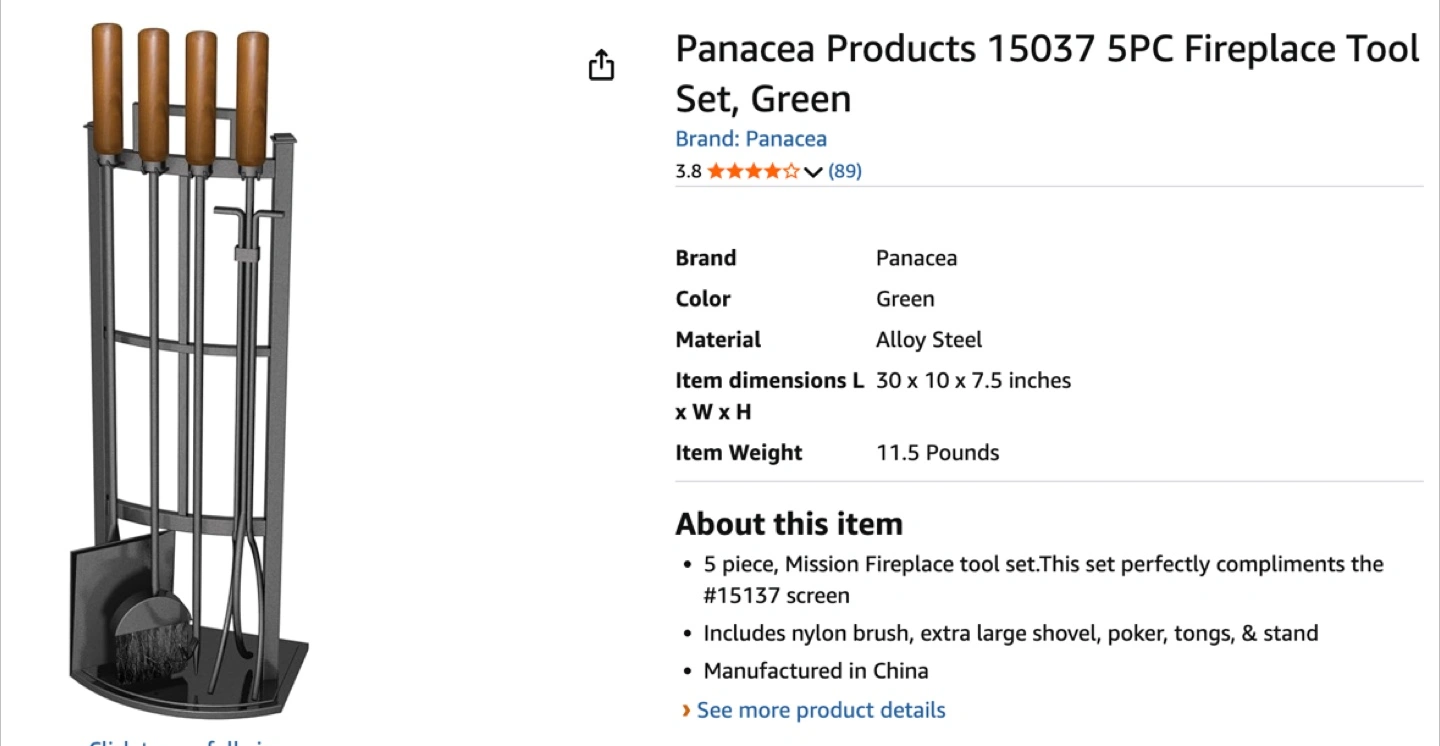Screen dimensions: 1440x746
Task: Click the orange star rating icons
Action: 753,171
